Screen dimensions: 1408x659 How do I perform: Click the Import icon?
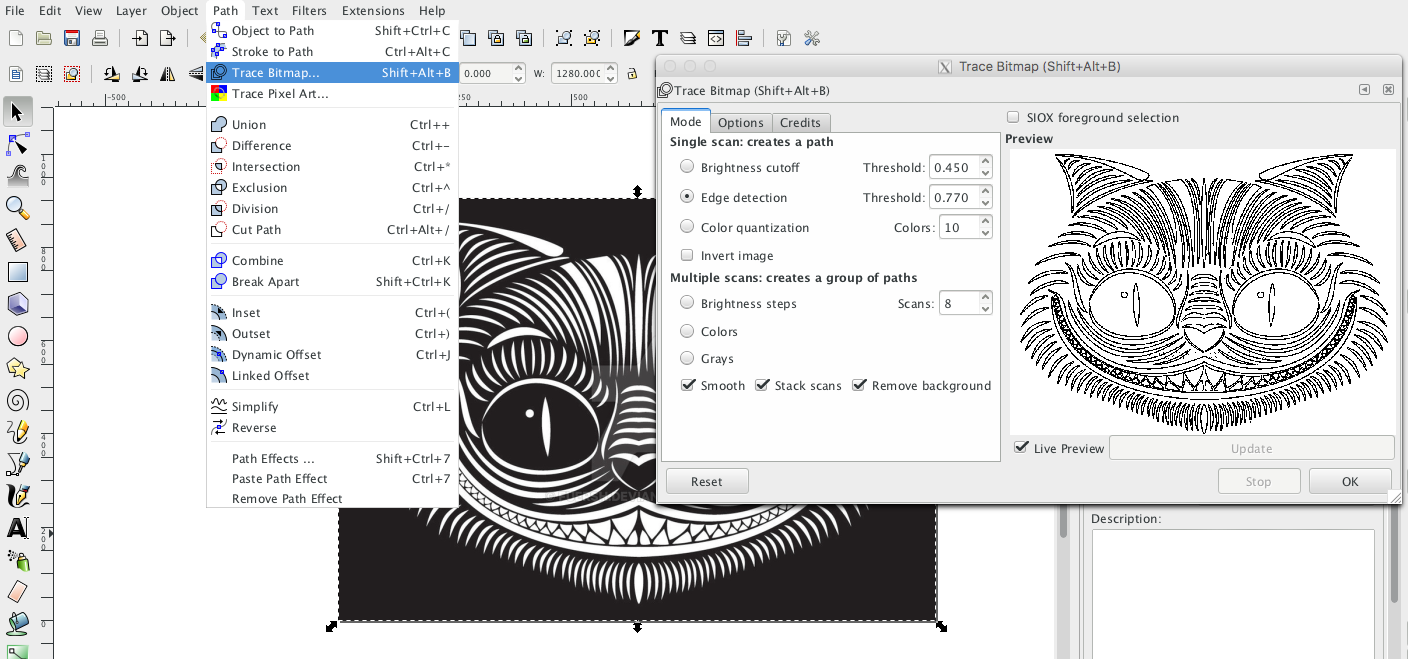[140, 38]
